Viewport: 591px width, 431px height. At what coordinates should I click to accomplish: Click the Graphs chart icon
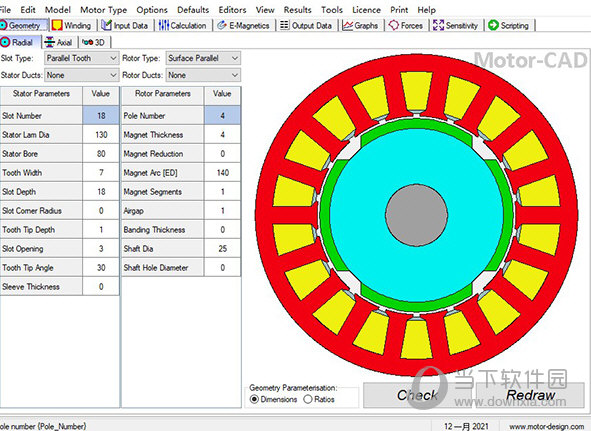[x=348, y=25]
